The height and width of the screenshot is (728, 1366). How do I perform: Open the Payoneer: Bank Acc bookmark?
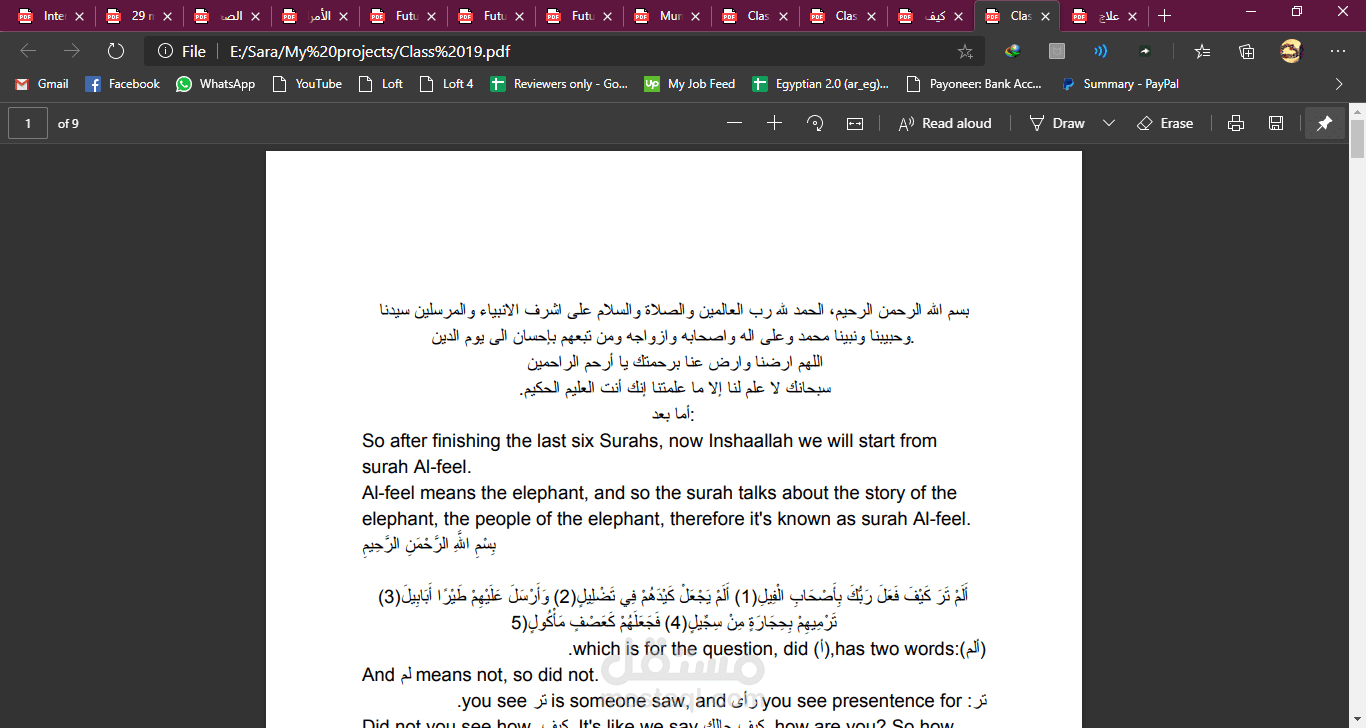[975, 84]
